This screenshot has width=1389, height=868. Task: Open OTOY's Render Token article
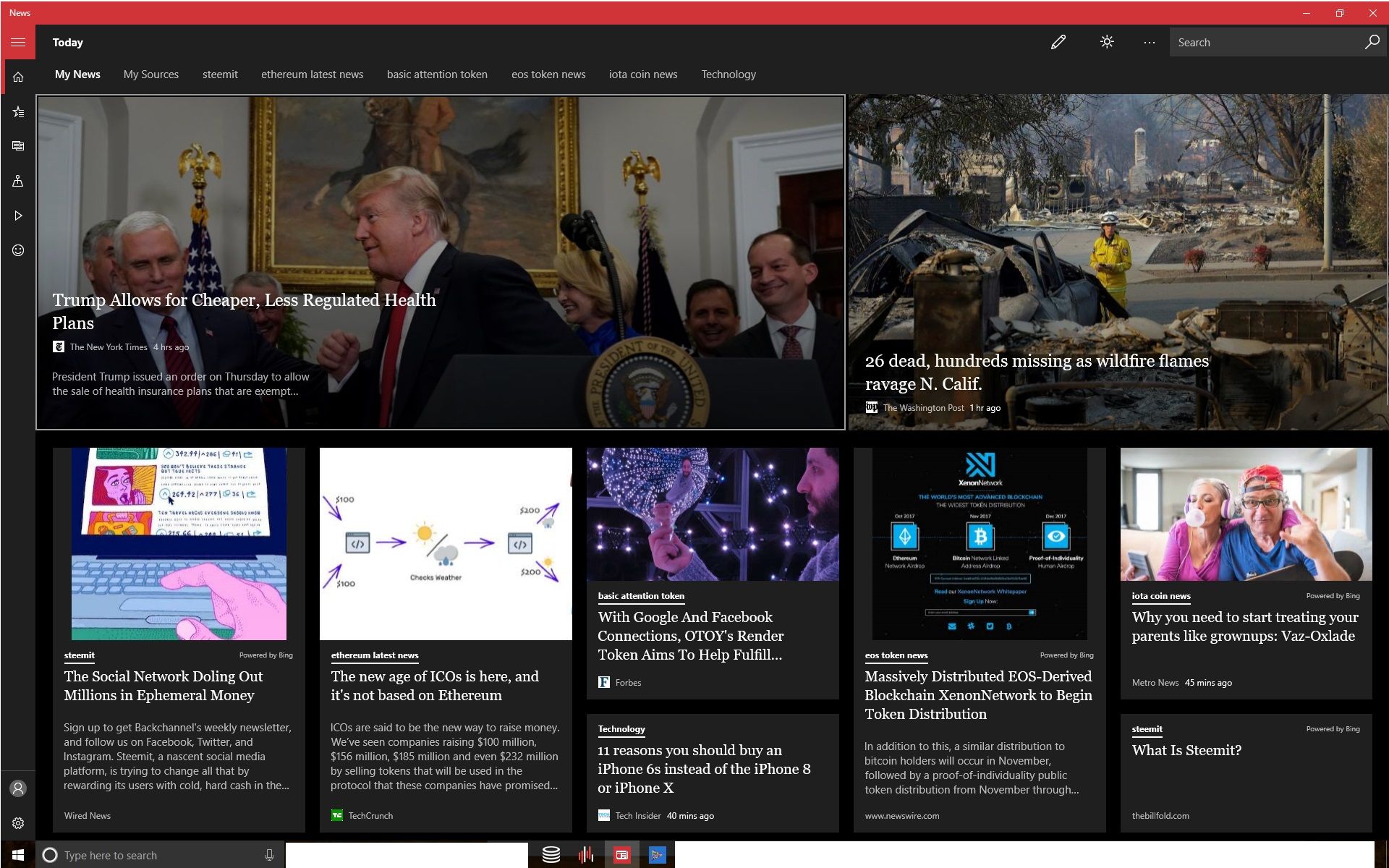tap(691, 636)
